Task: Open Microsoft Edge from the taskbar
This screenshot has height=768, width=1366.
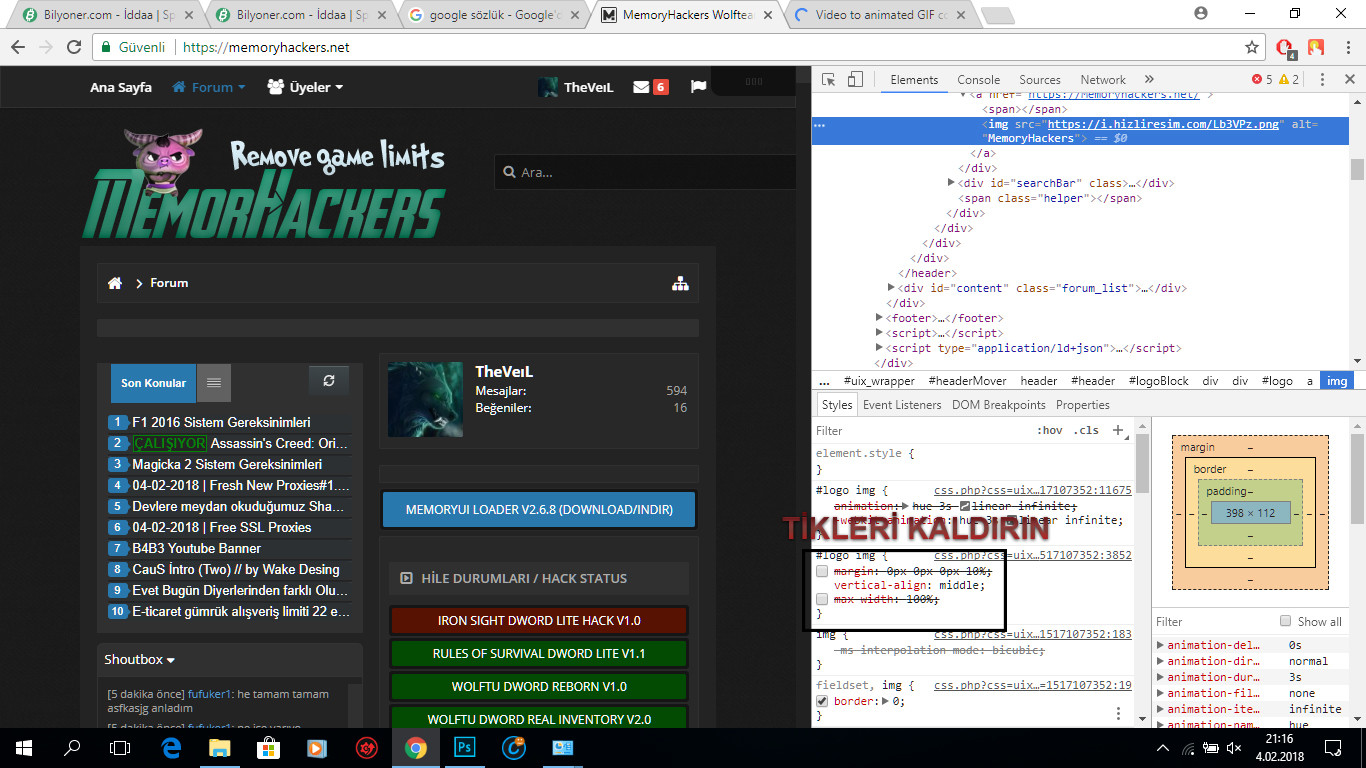Action: click(170, 747)
